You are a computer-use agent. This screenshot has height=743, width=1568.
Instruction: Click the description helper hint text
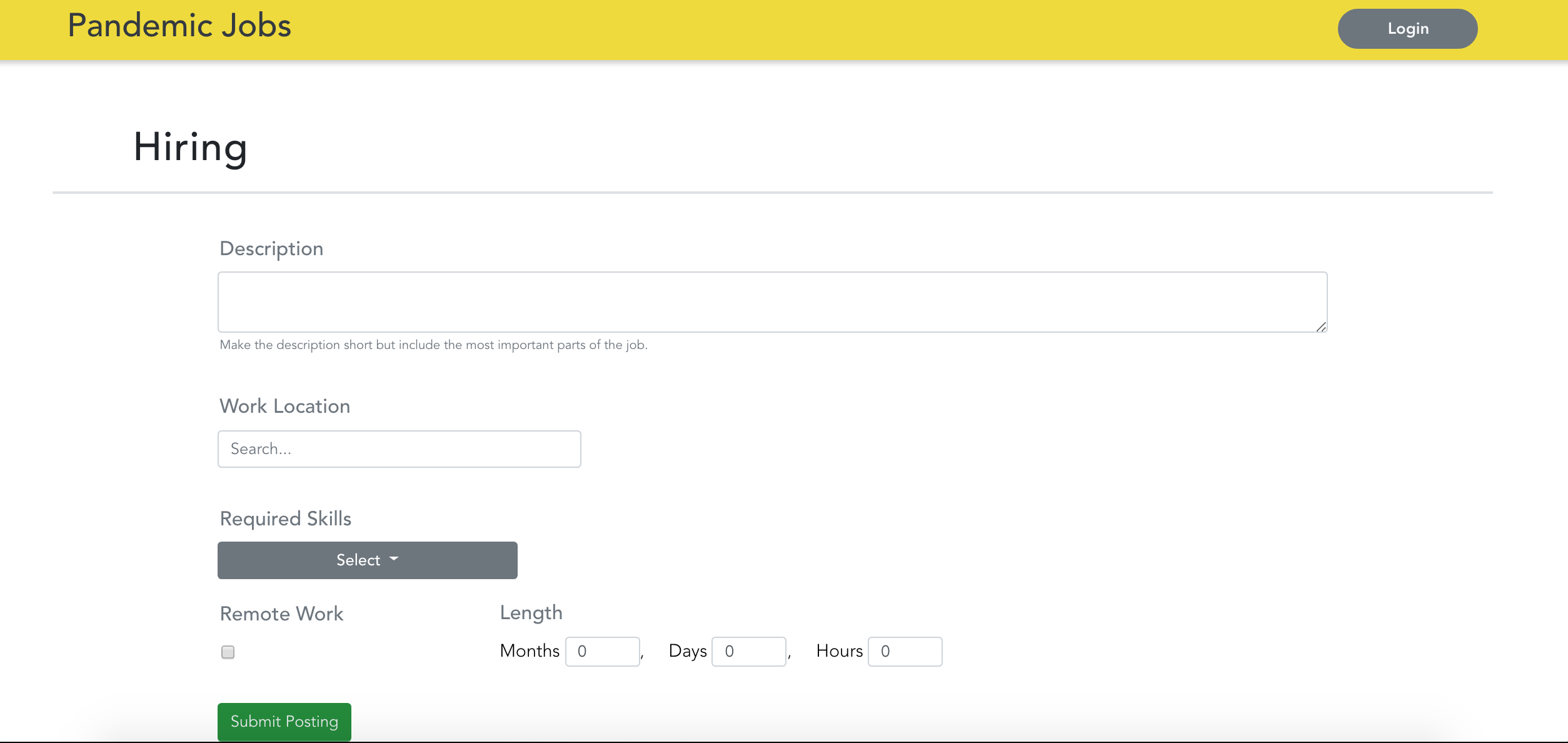pyautogui.click(x=433, y=345)
